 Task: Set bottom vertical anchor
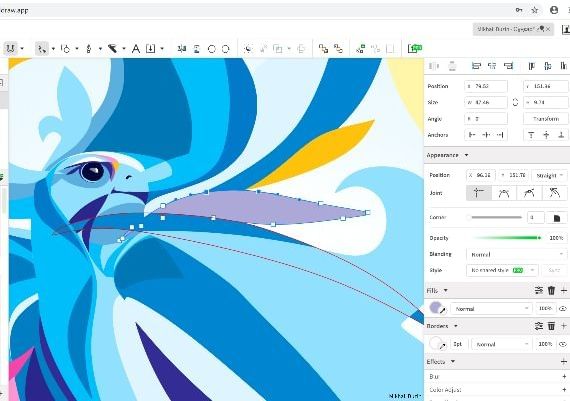point(561,135)
